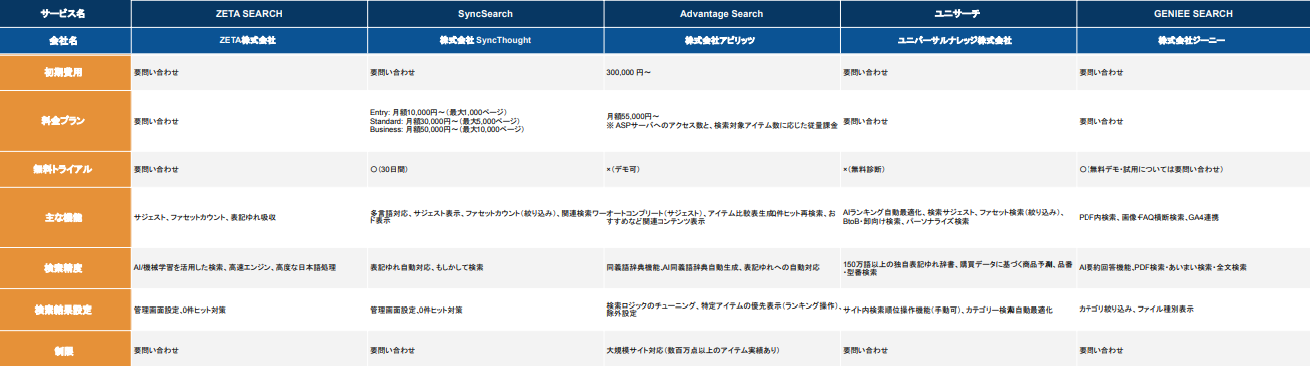Click the 300,000 円～ initial cost cell
This screenshot has width=1310, height=366.
pyautogui.click(x=721, y=72)
